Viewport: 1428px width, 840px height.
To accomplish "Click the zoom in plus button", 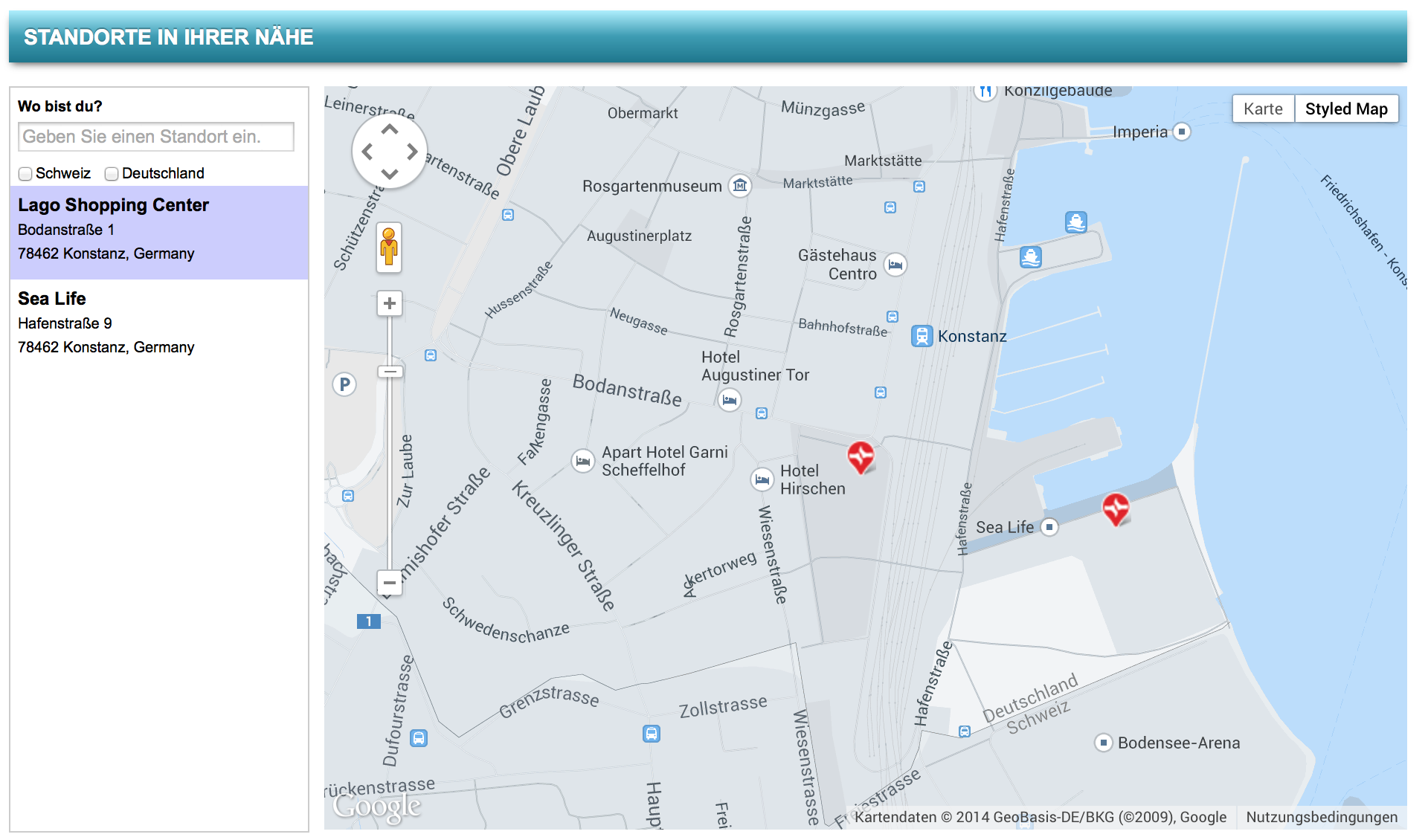I will coord(389,303).
